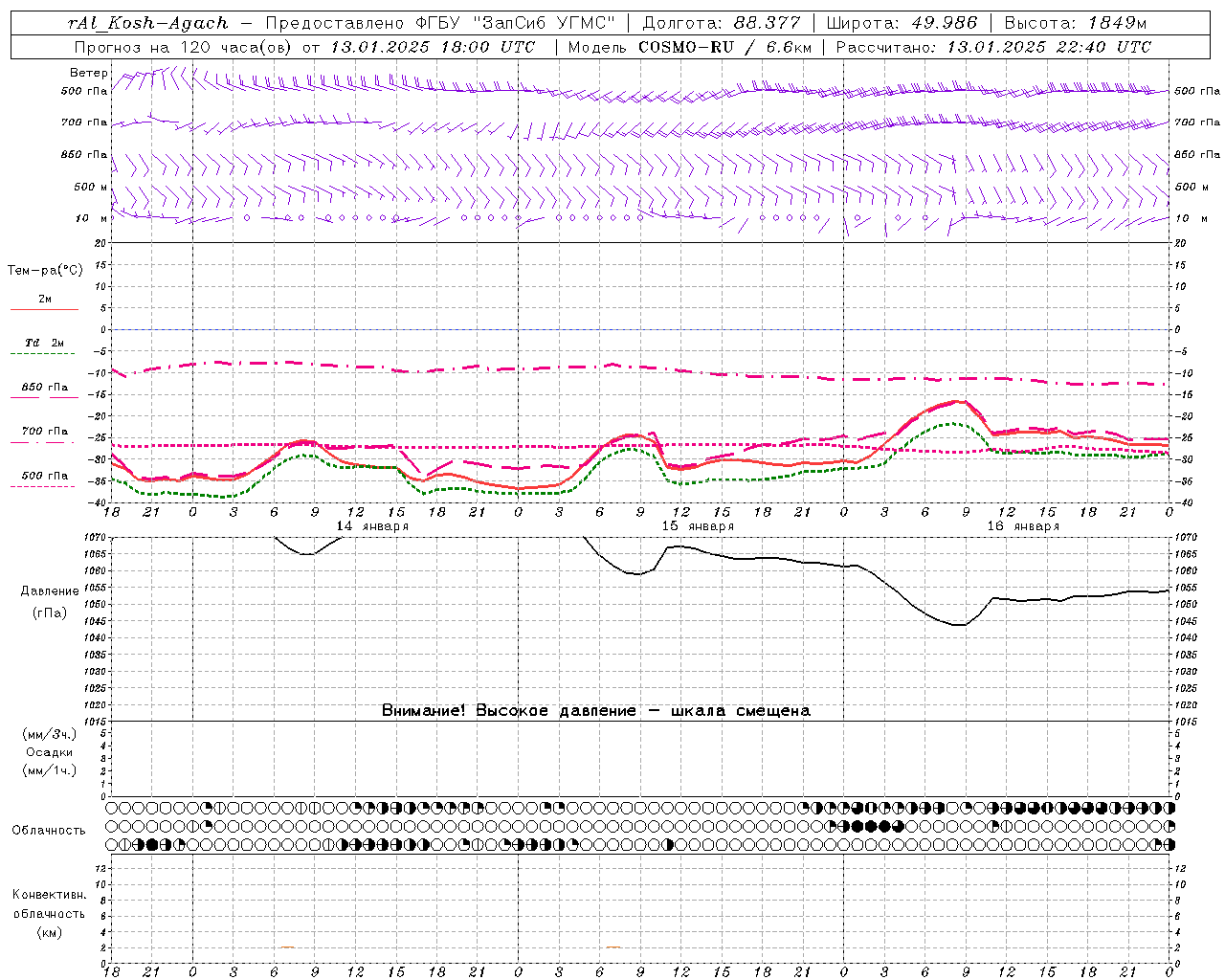Viewport: 1225px width, 980px height.
Task: Click the 700 гПа temperature legend entry
Action: [x=45, y=432]
